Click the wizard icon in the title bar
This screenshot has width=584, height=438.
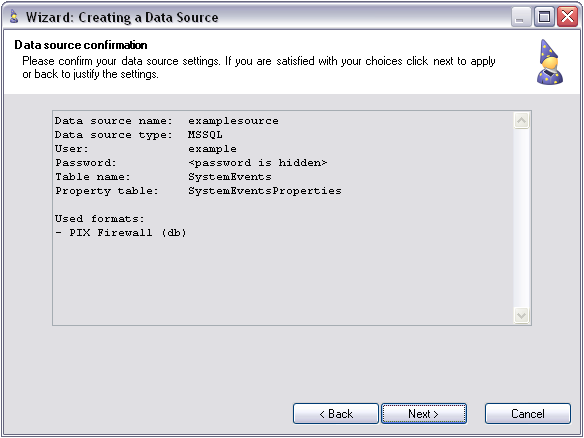click(14, 17)
